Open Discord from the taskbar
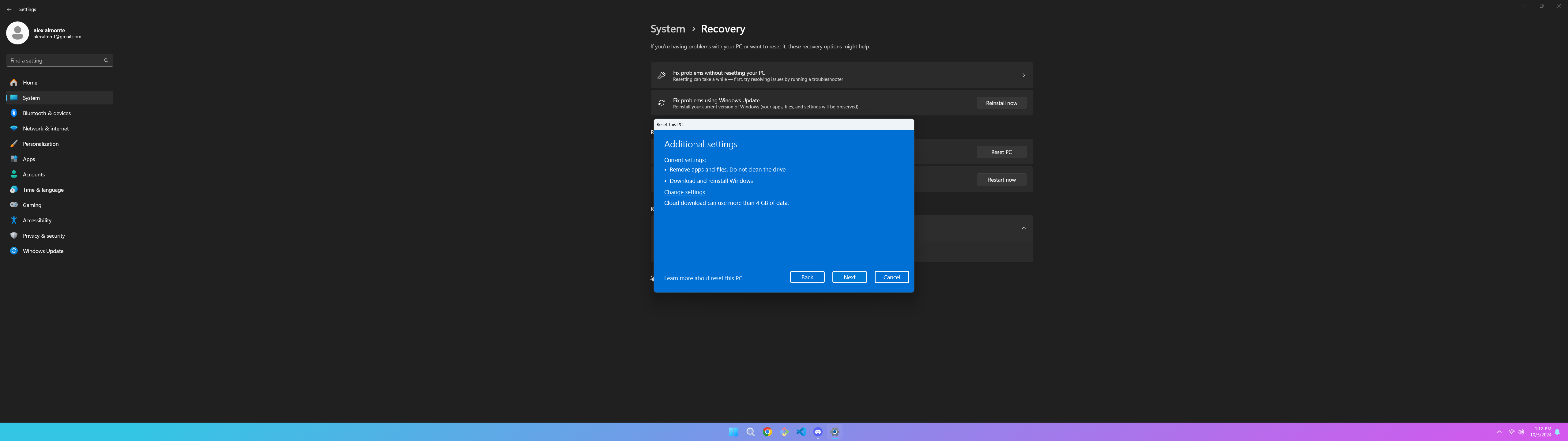Screen dimensions: 1568x441 (x=817, y=432)
